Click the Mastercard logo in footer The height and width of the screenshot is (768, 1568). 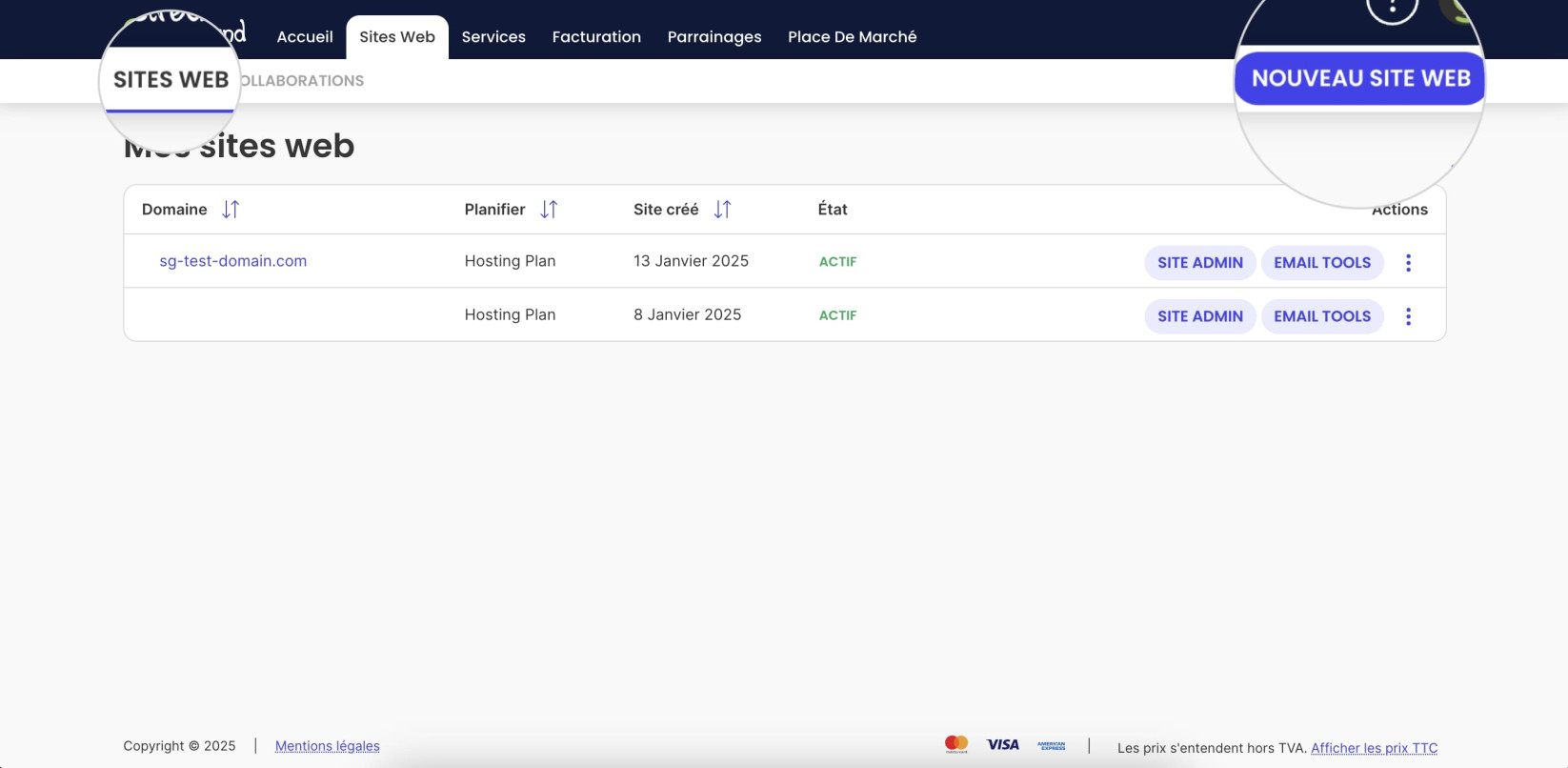pyautogui.click(x=956, y=744)
